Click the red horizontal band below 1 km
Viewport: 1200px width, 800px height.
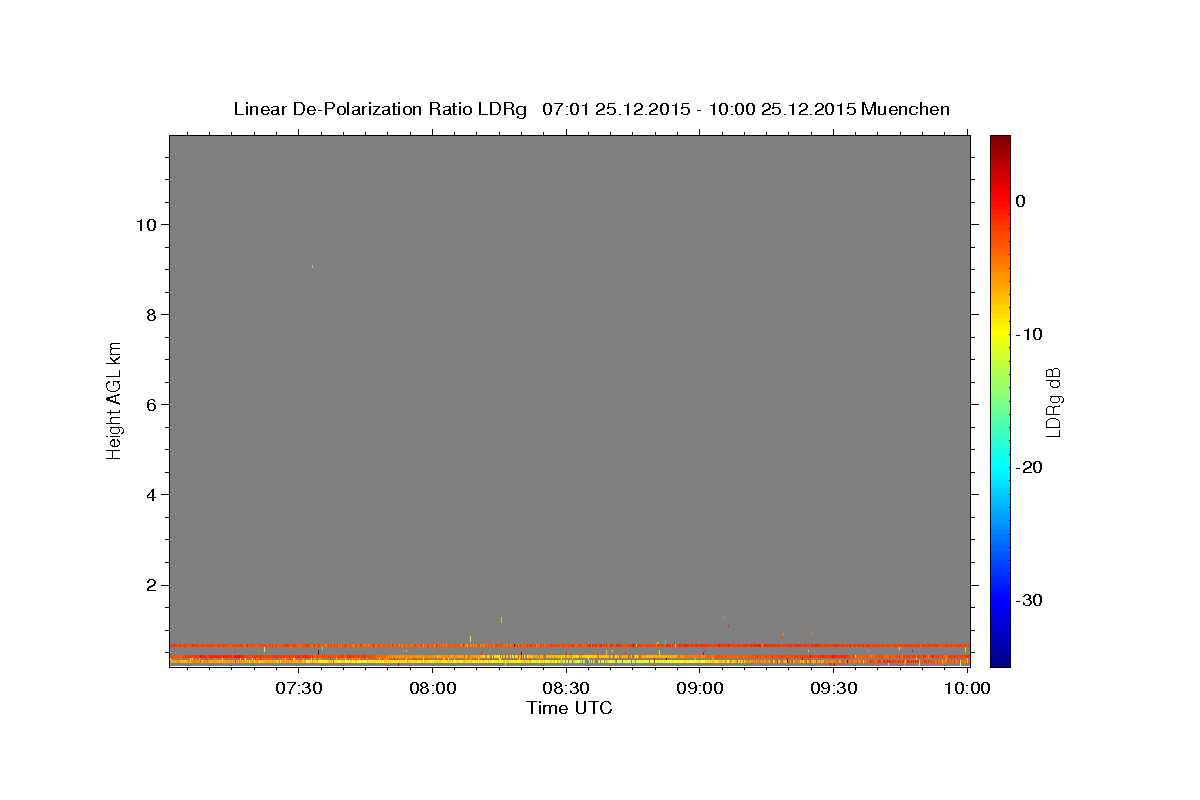click(569, 645)
